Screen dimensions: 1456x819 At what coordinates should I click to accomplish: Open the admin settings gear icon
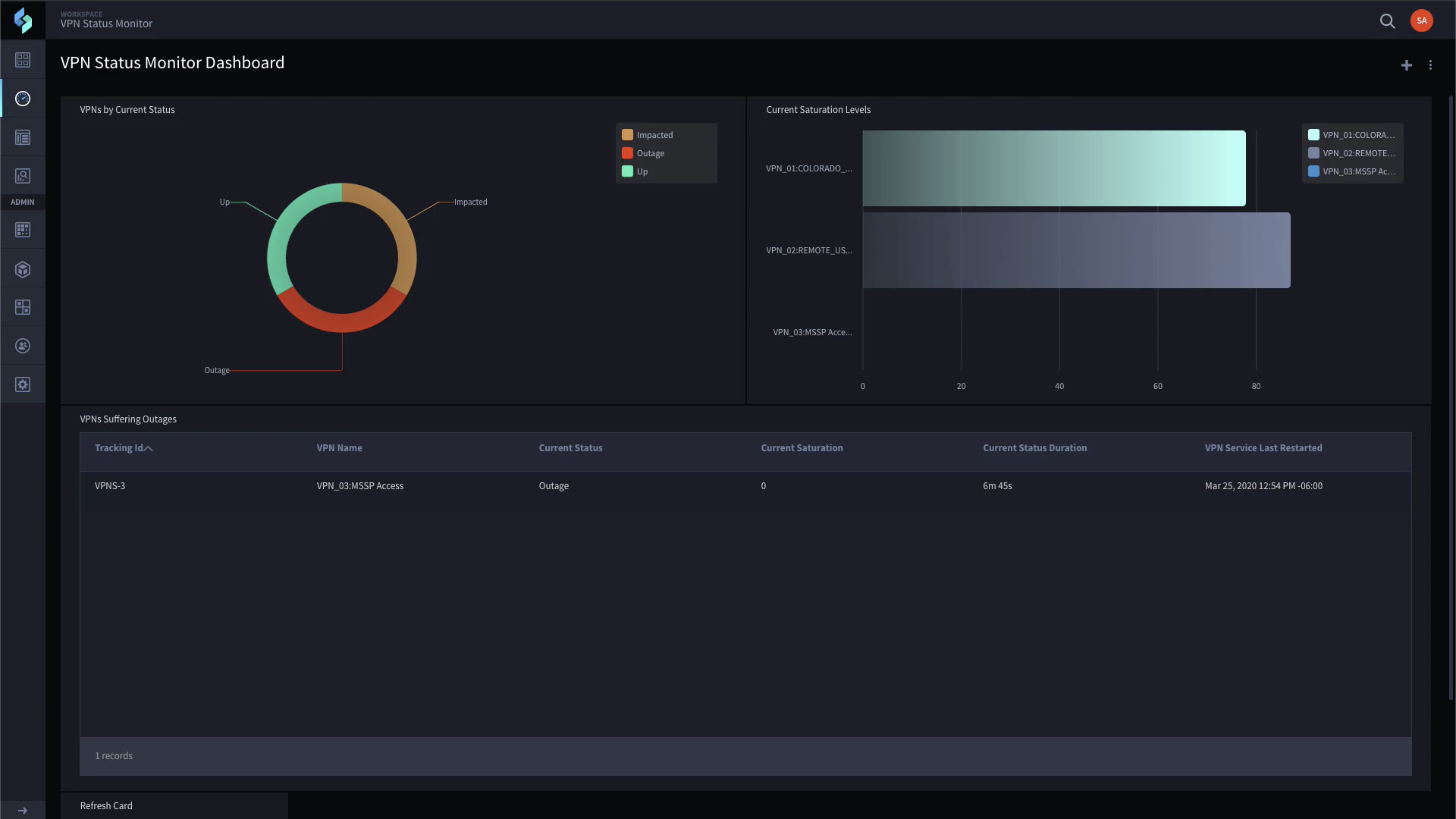[23, 384]
